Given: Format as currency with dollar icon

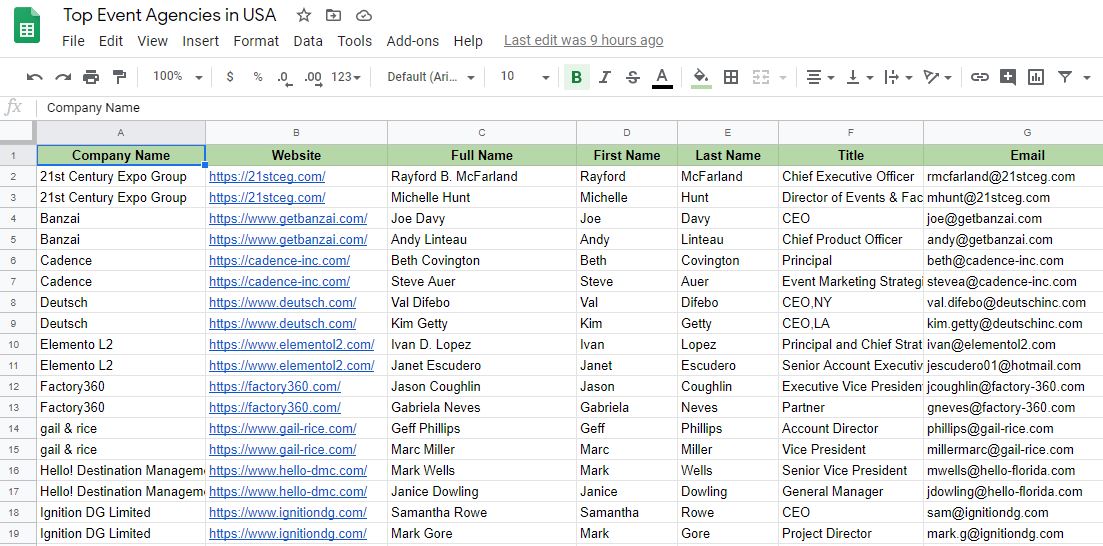Looking at the screenshot, I should pos(230,77).
